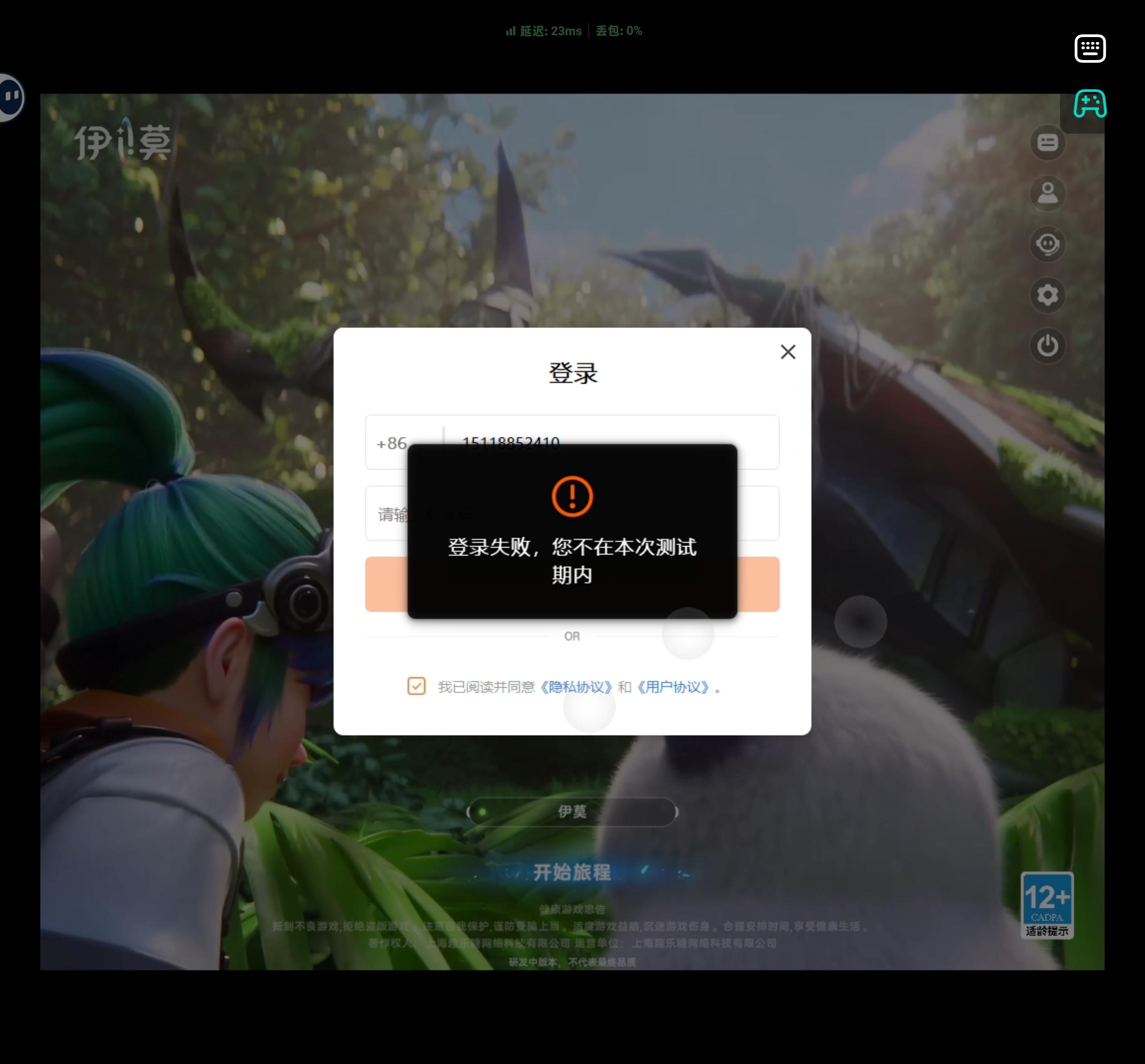Image resolution: width=1145 pixels, height=1064 pixels.
Task: Open the 伊莫 server selector
Action: click(x=572, y=811)
